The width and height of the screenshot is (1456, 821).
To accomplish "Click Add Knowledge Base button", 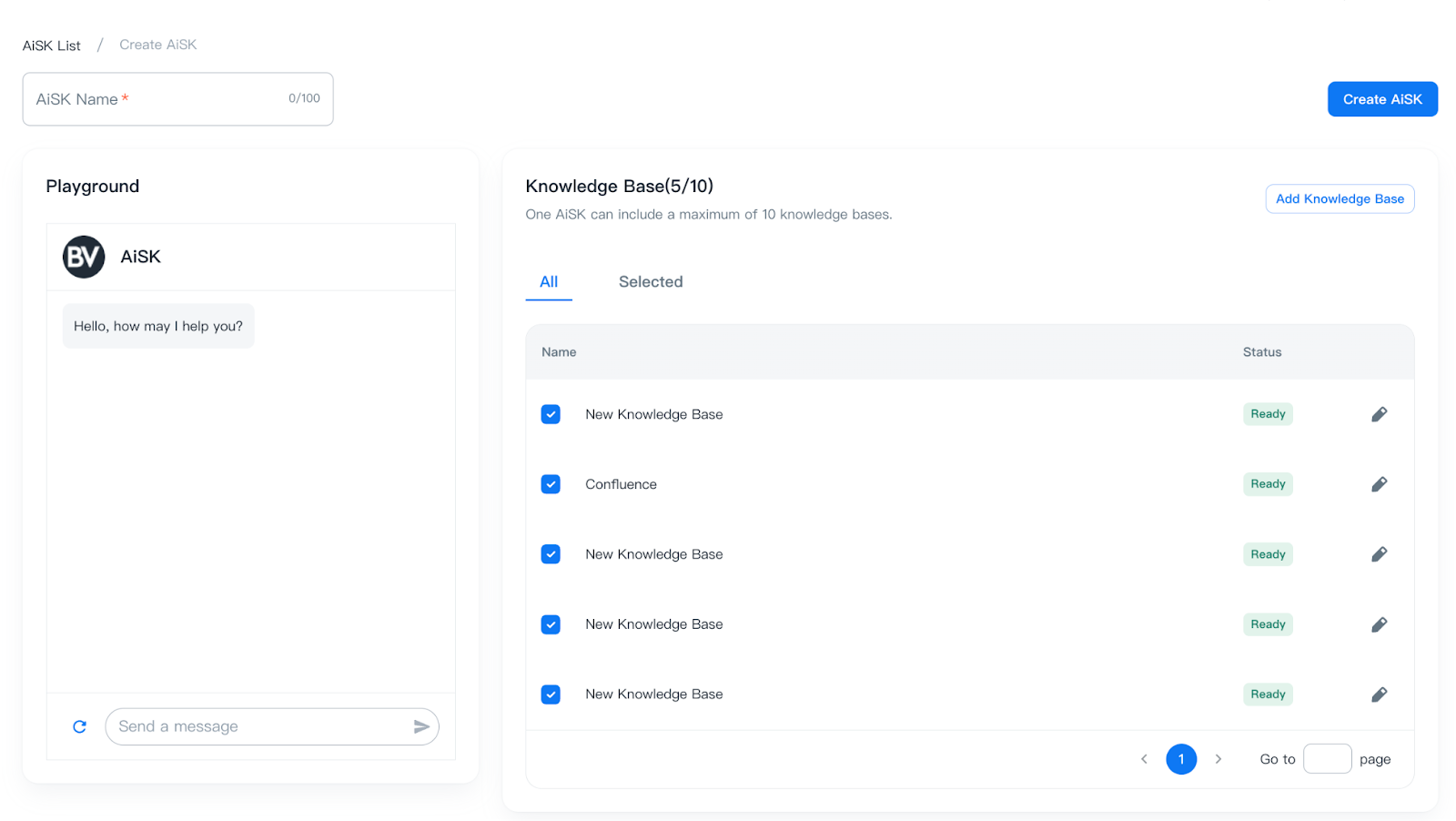I will click(1339, 199).
